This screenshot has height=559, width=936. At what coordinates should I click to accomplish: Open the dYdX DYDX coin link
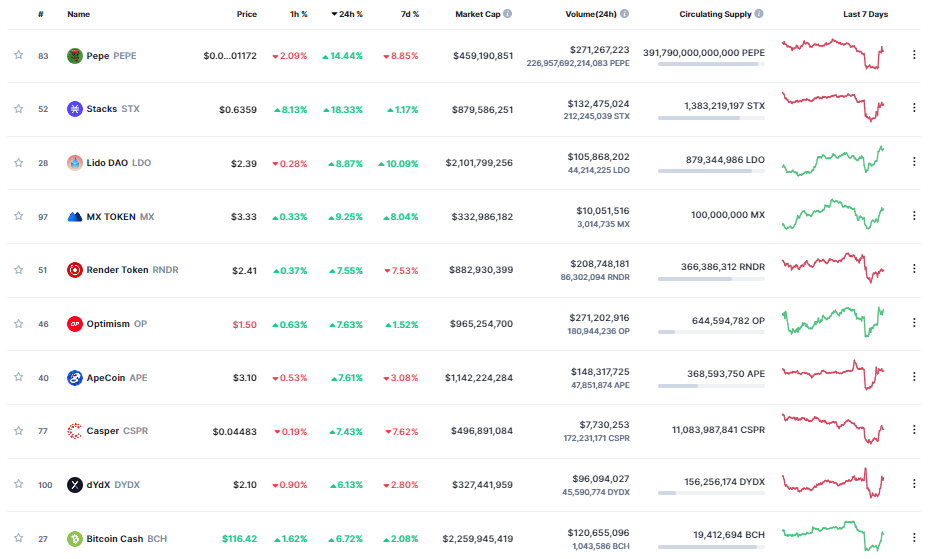(x=113, y=484)
